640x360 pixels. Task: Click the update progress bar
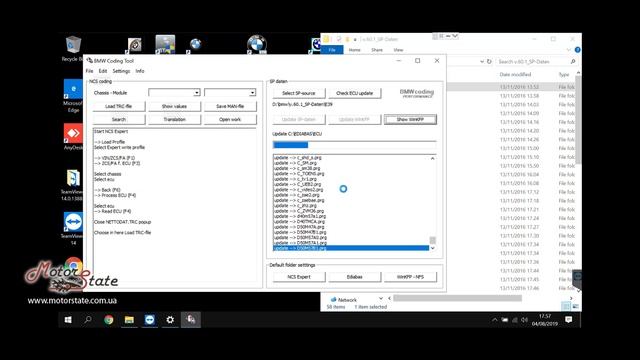[354, 144]
